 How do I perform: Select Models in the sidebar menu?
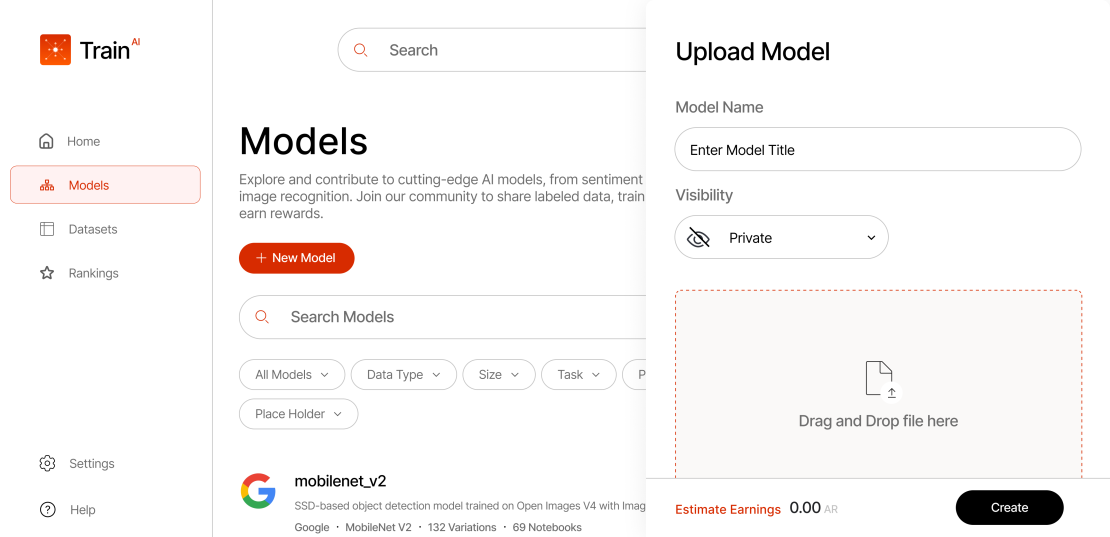click(x=105, y=185)
